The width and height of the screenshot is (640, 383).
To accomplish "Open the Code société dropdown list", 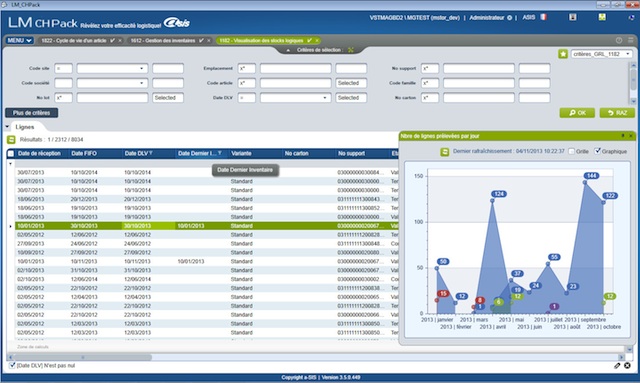I will (x=141, y=83).
